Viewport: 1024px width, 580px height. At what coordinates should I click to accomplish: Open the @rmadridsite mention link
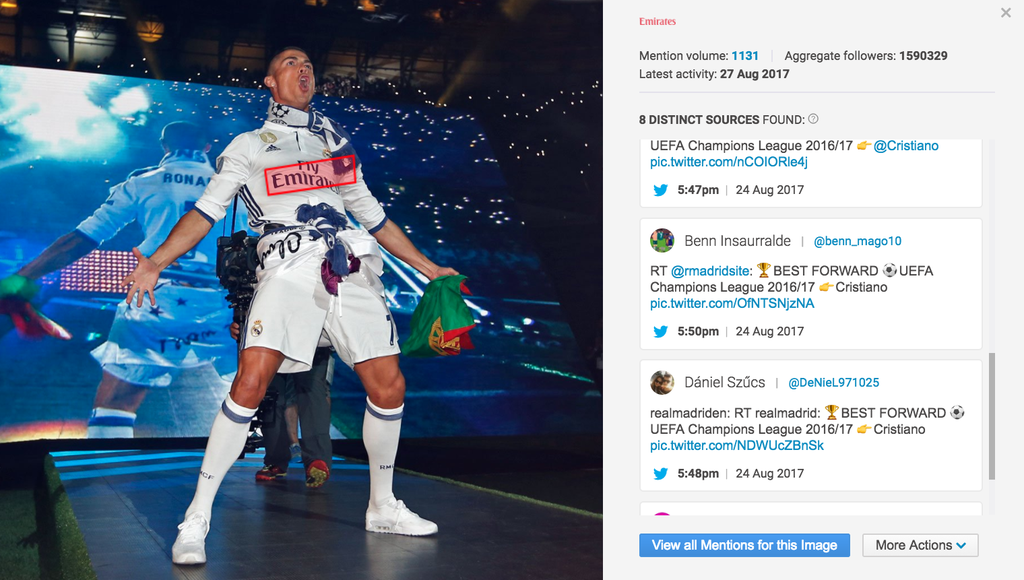[x=711, y=271]
